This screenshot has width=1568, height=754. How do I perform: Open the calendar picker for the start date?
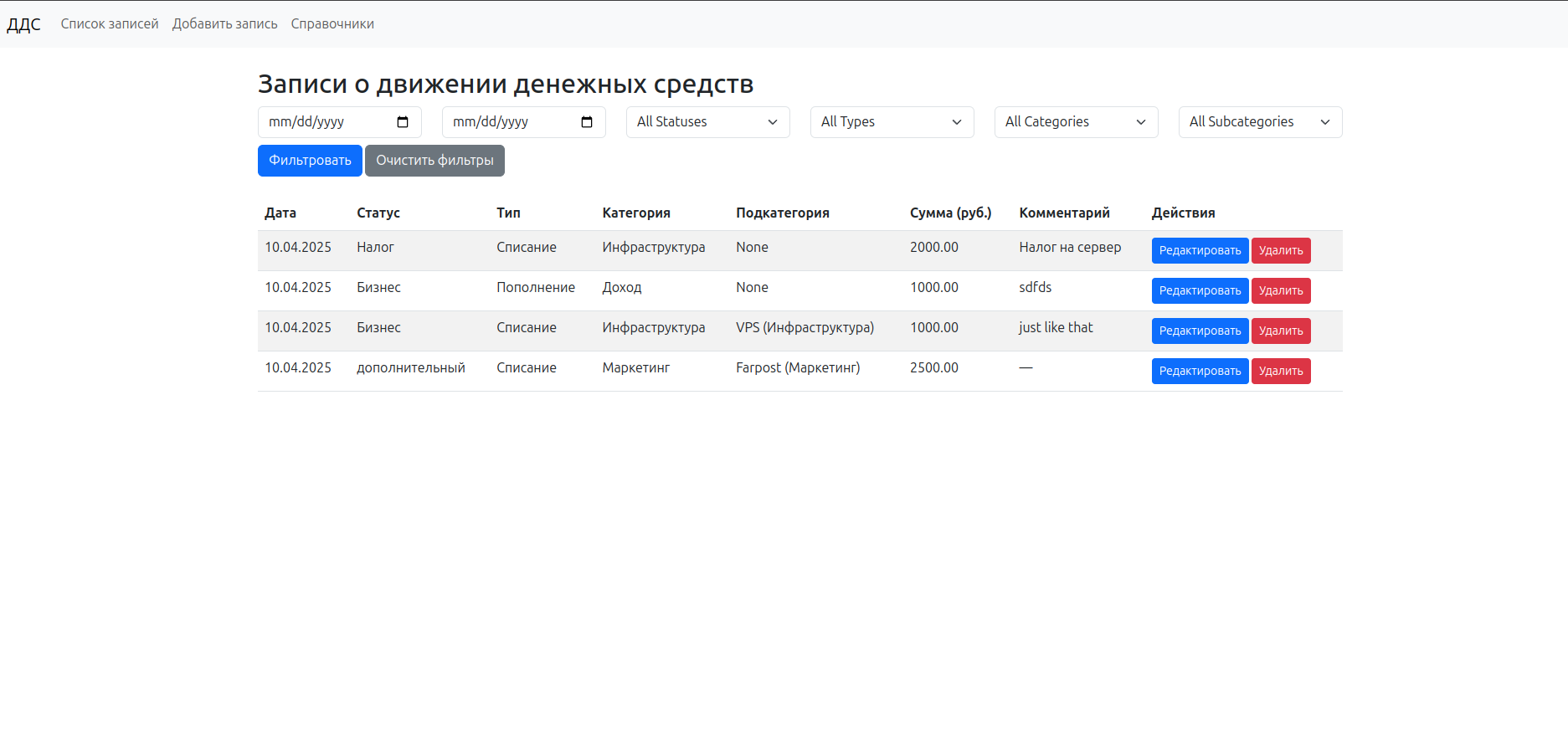tap(404, 122)
